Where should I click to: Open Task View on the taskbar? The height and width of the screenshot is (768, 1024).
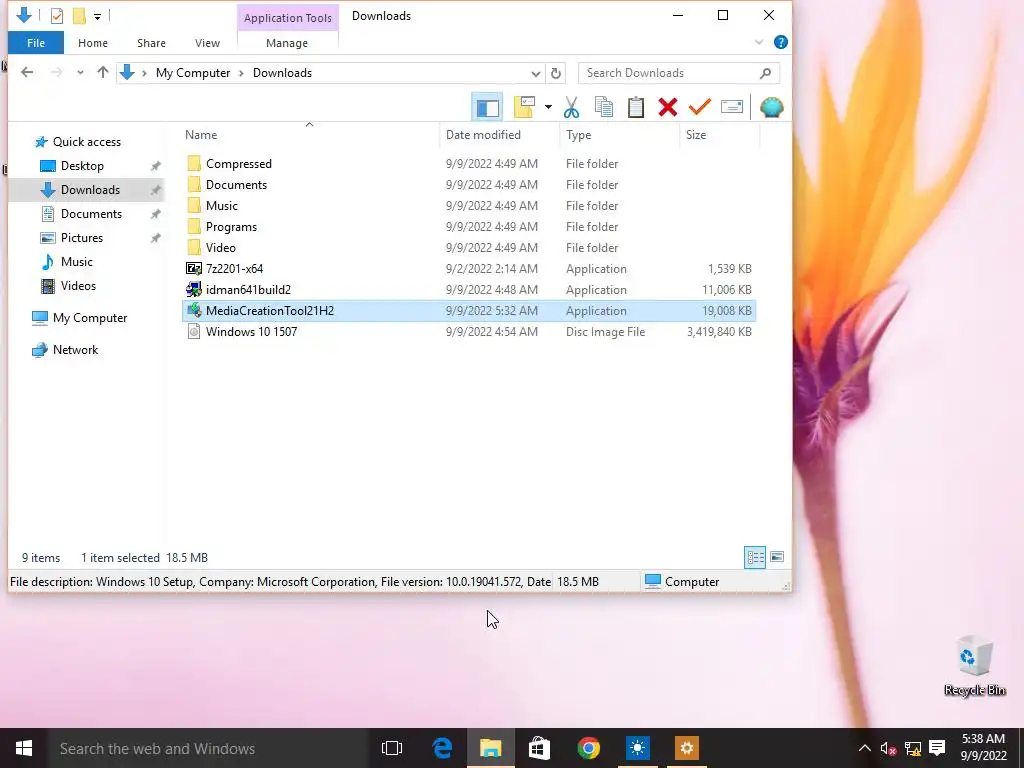(392, 748)
